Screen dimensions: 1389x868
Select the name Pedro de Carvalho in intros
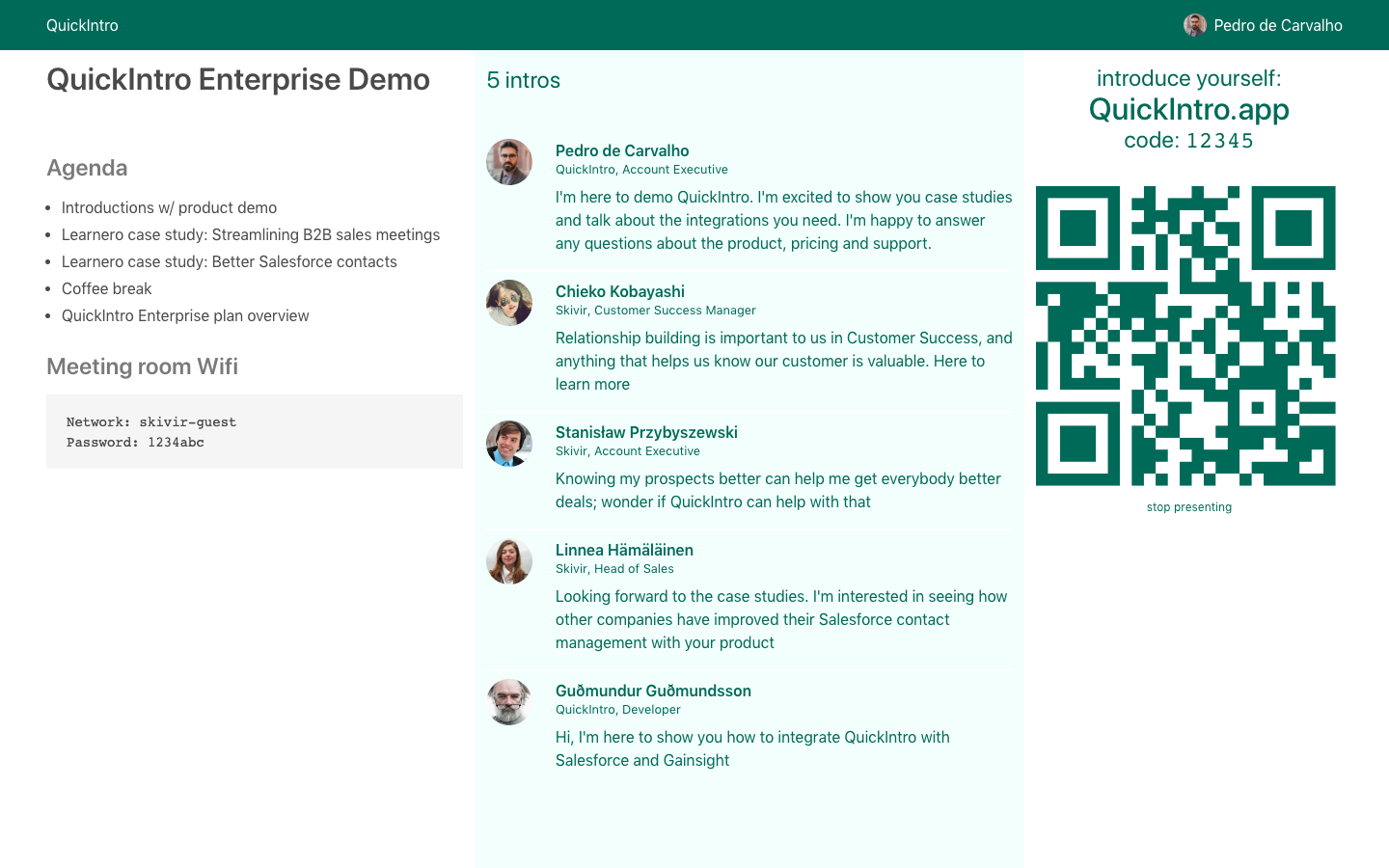click(x=622, y=150)
